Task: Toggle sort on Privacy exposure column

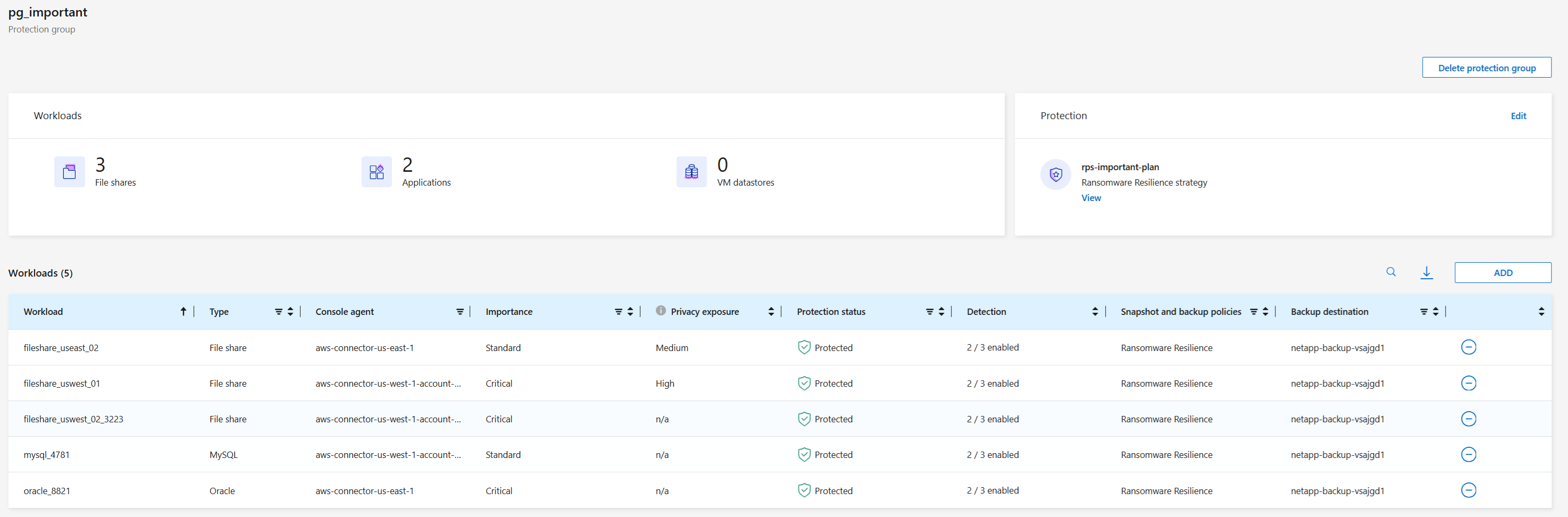Action: (771, 312)
